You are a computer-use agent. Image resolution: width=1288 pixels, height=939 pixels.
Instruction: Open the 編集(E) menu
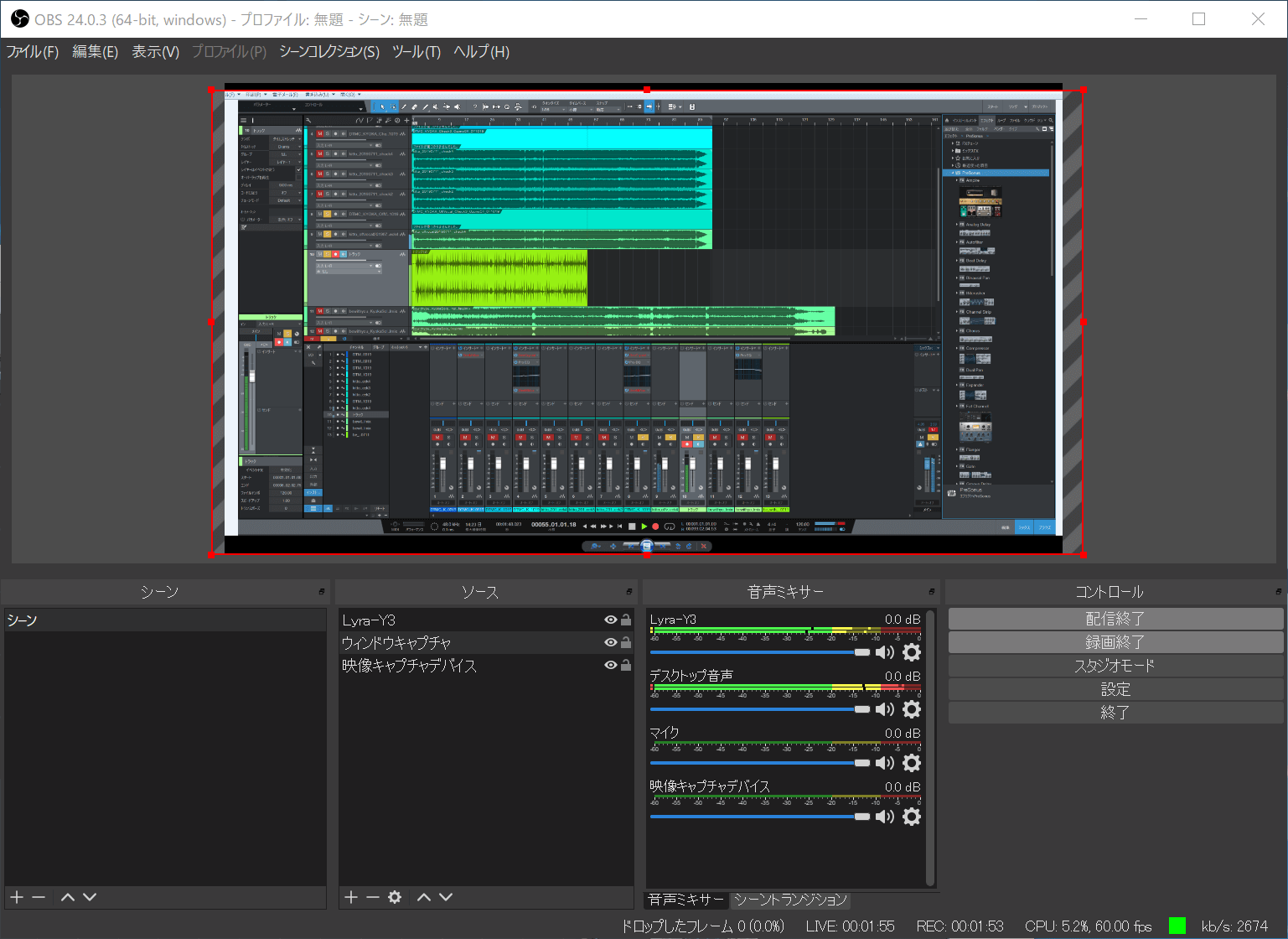click(95, 51)
